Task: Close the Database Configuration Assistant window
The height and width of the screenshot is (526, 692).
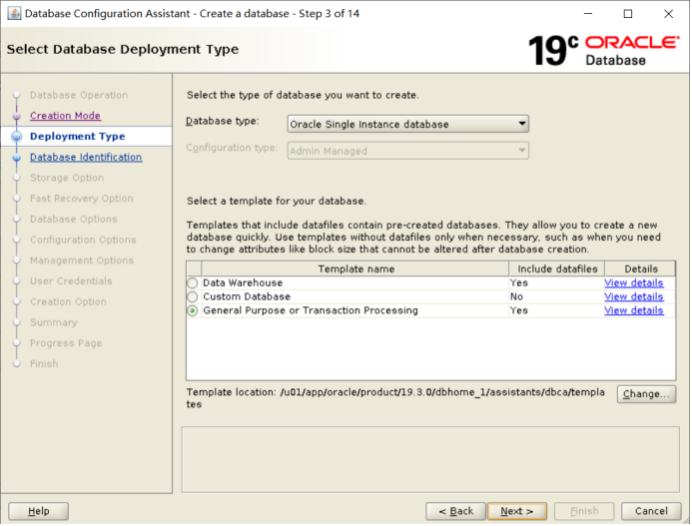Action: click(x=668, y=14)
